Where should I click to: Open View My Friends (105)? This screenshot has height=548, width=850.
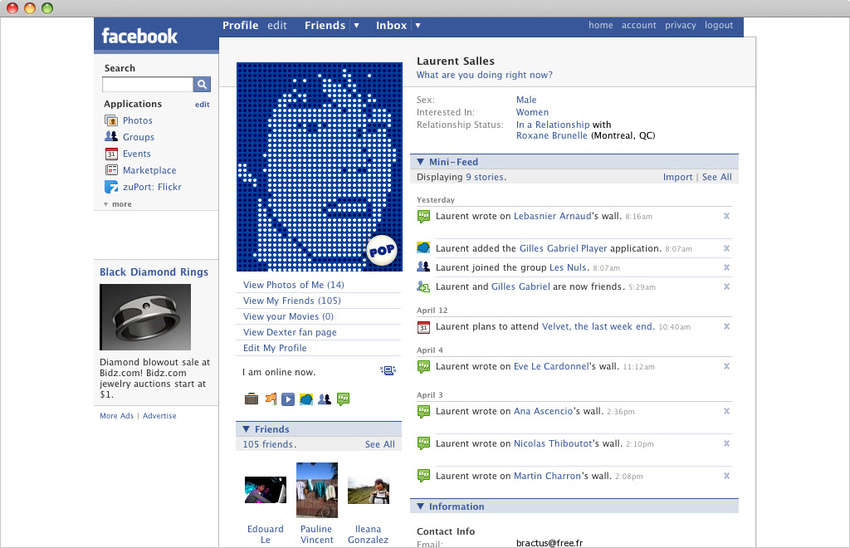[x=292, y=300]
